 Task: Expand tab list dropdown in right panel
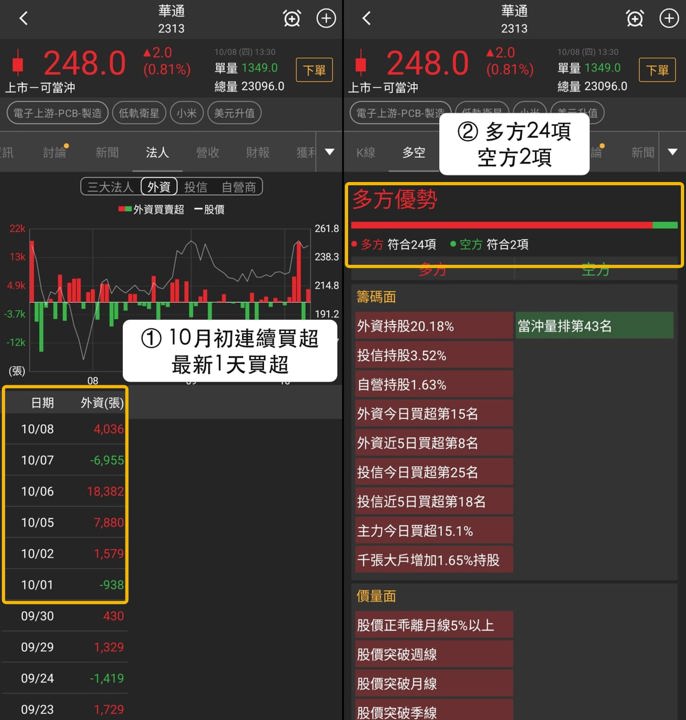pyautogui.click(x=672, y=152)
